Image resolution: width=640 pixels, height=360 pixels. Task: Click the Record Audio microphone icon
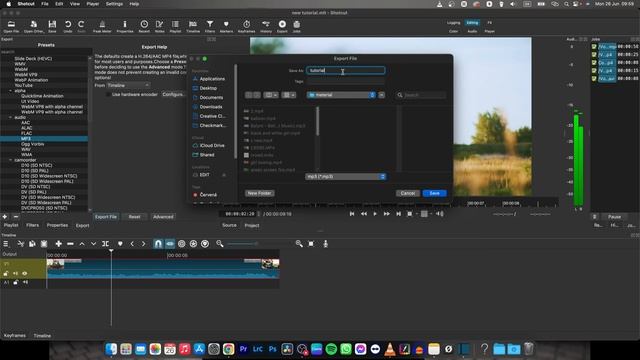pyautogui.click(x=325, y=244)
